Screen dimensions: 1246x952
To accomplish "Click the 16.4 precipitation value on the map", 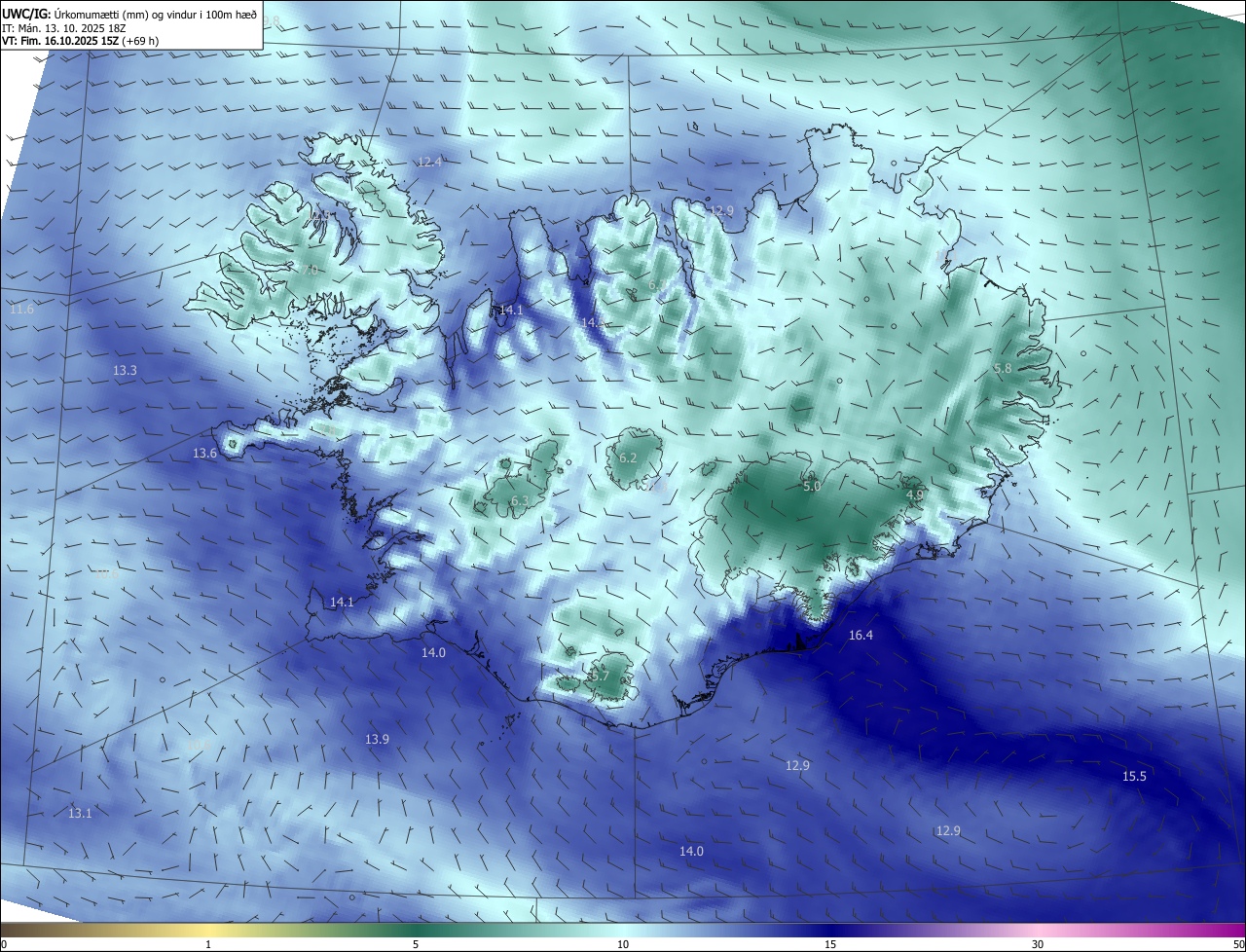I will [861, 635].
